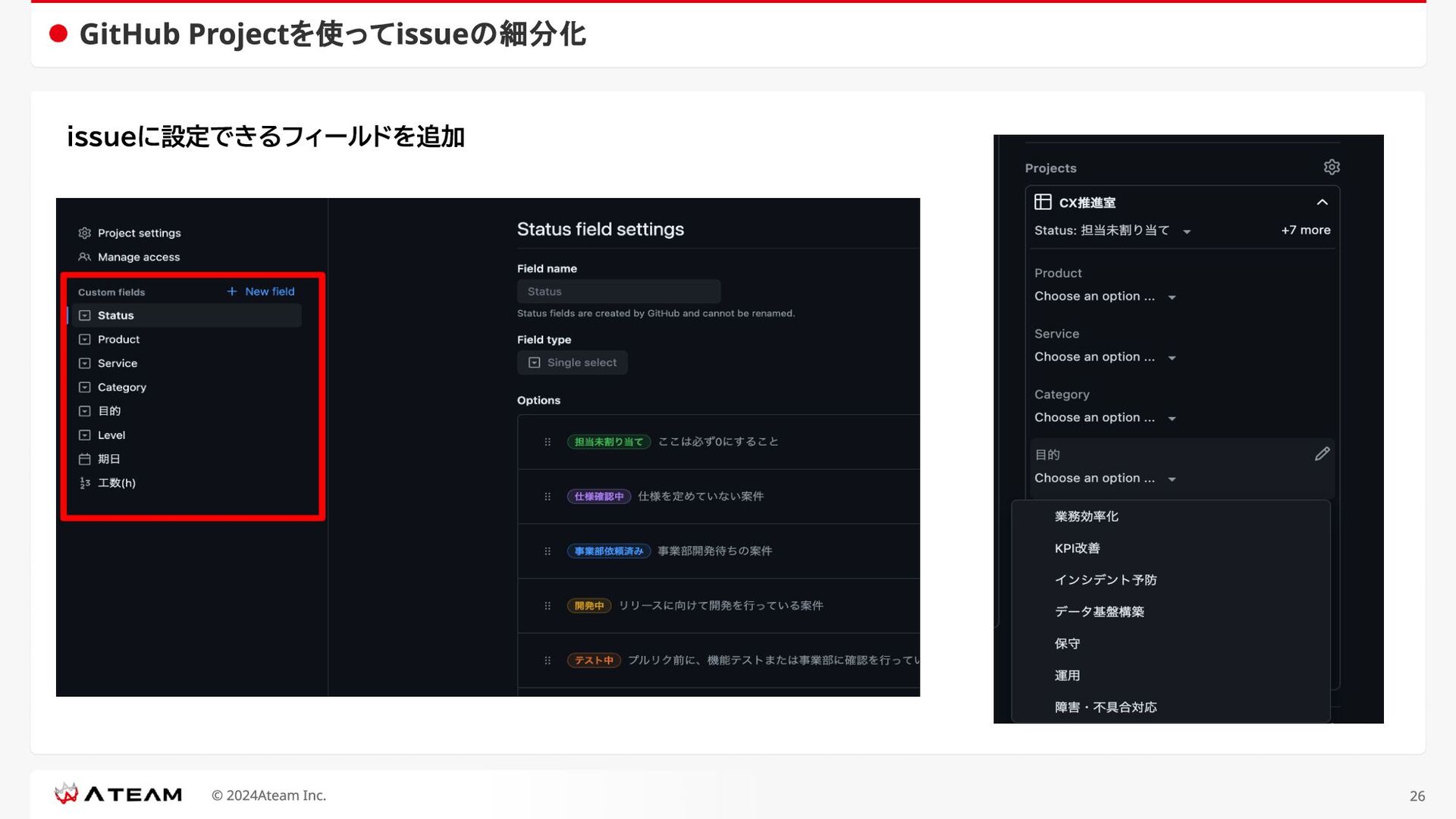This screenshot has height=819, width=1456.
Task: Click the single-select icon beside Level
Action: click(85, 435)
